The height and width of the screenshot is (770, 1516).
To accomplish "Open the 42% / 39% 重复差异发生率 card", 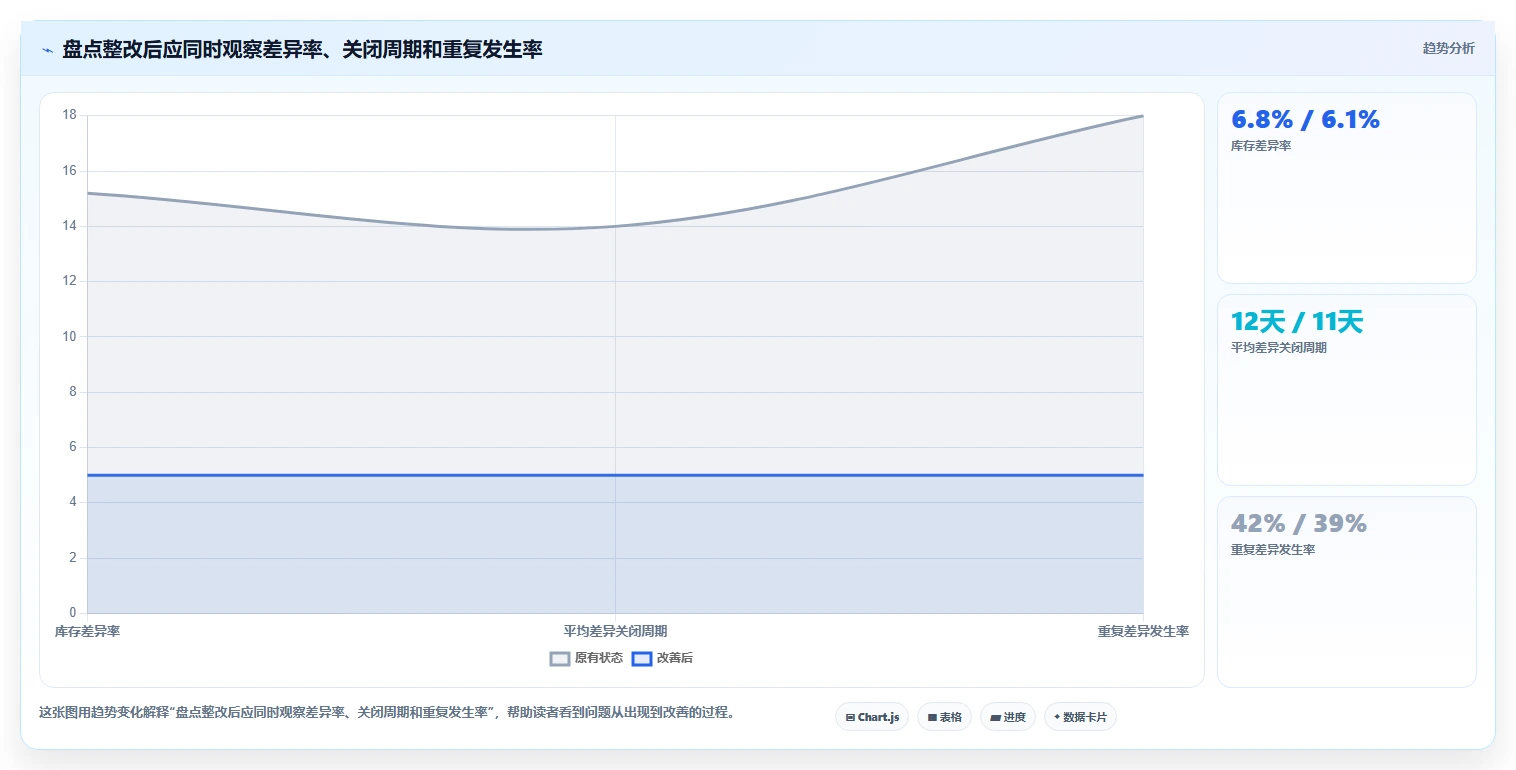I will point(1346,592).
